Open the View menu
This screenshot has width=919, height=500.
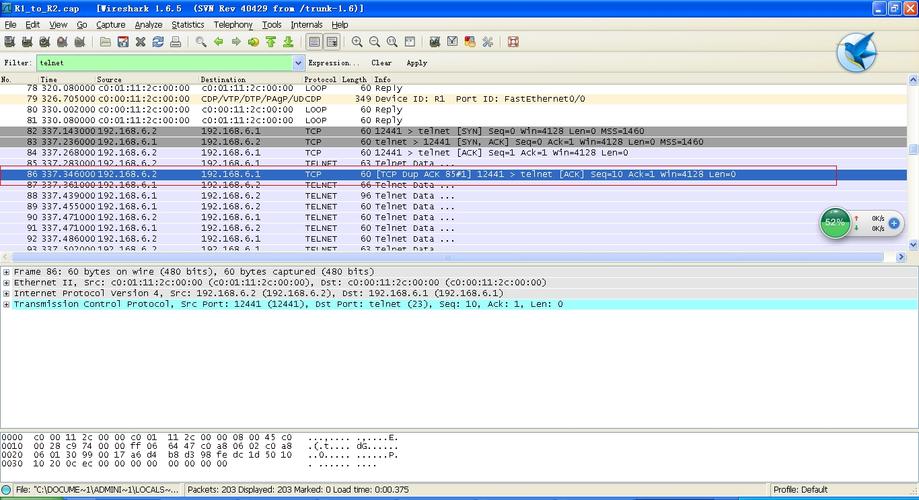coord(58,25)
